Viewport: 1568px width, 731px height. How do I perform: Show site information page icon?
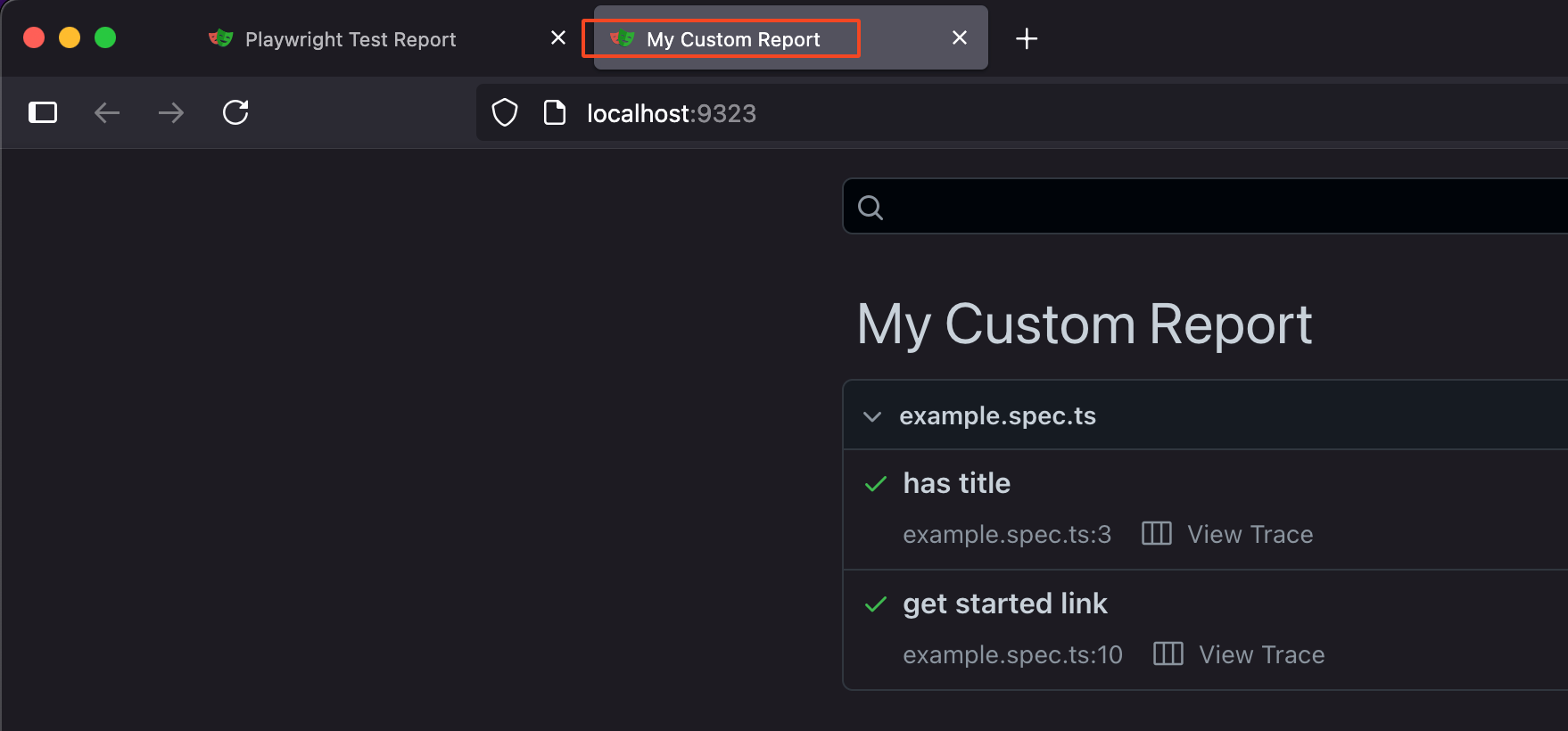coord(555,112)
